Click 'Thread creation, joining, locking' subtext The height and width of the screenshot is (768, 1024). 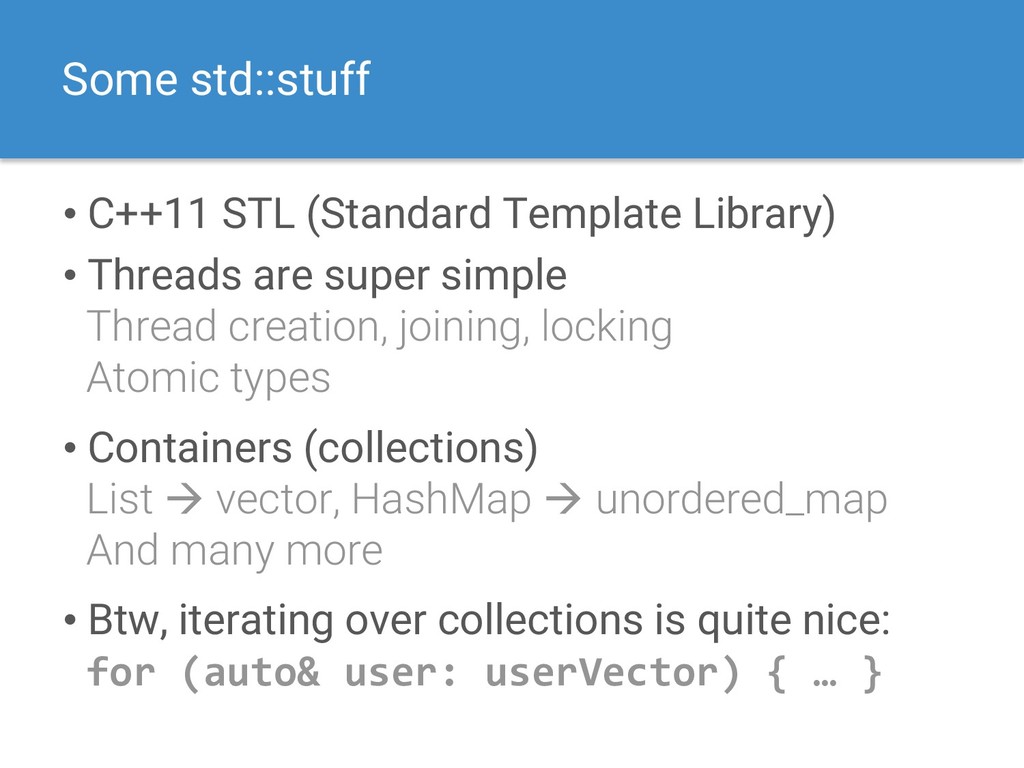pyautogui.click(x=379, y=327)
